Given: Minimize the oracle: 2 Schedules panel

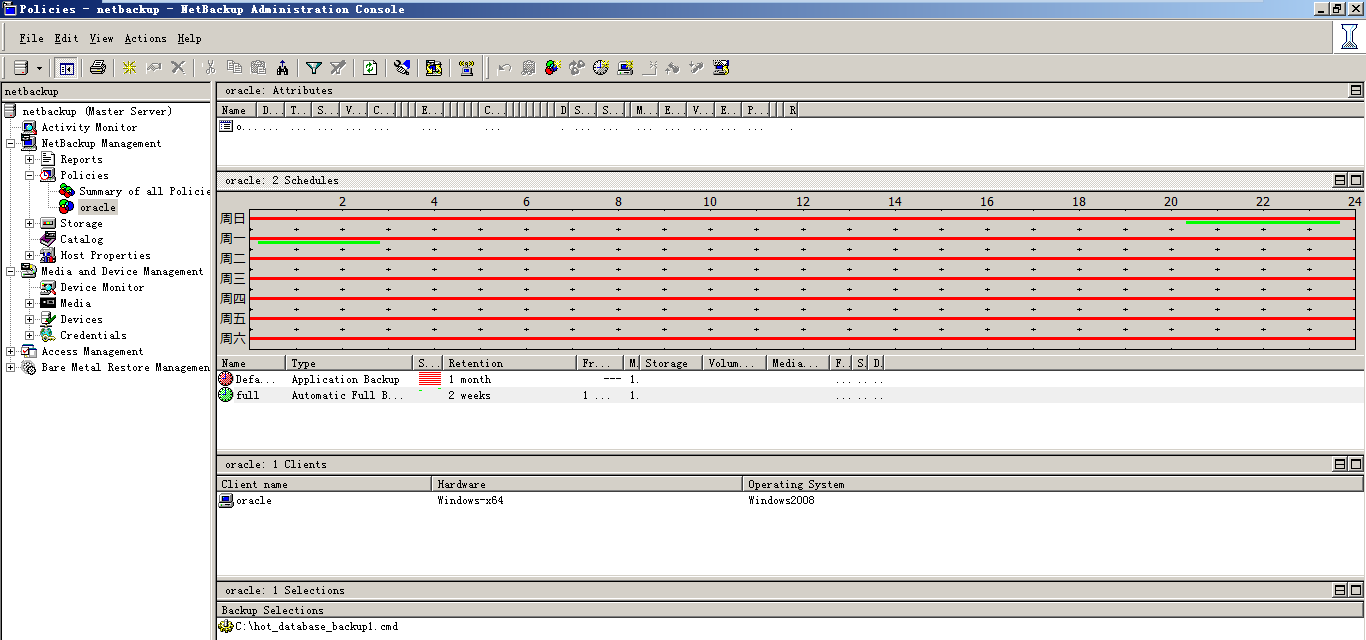Looking at the screenshot, I should [x=1340, y=180].
